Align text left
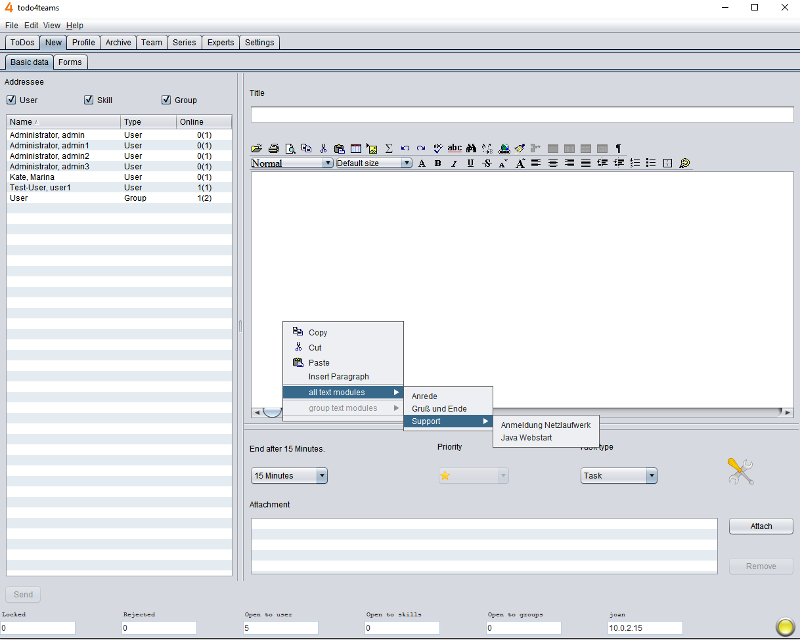 tap(536, 163)
